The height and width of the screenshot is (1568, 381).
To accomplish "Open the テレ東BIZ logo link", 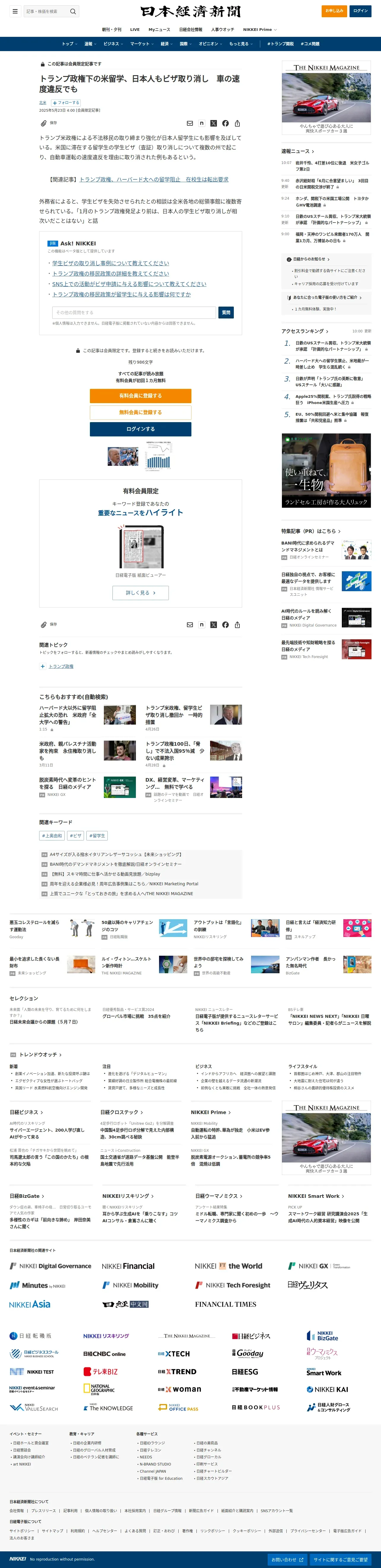I will (x=100, y=1371).
